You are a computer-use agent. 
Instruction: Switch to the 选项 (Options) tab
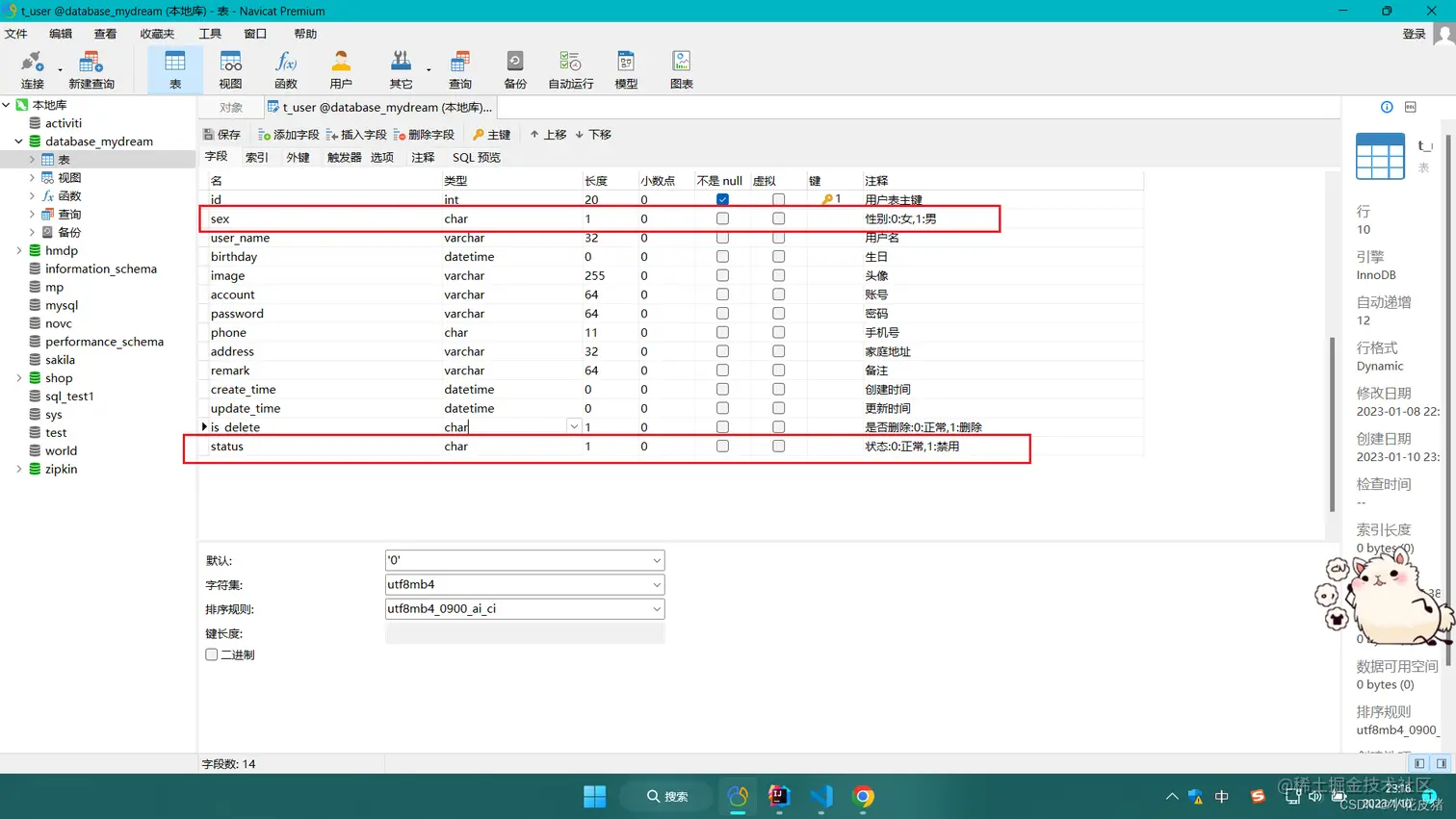(382, 158)
